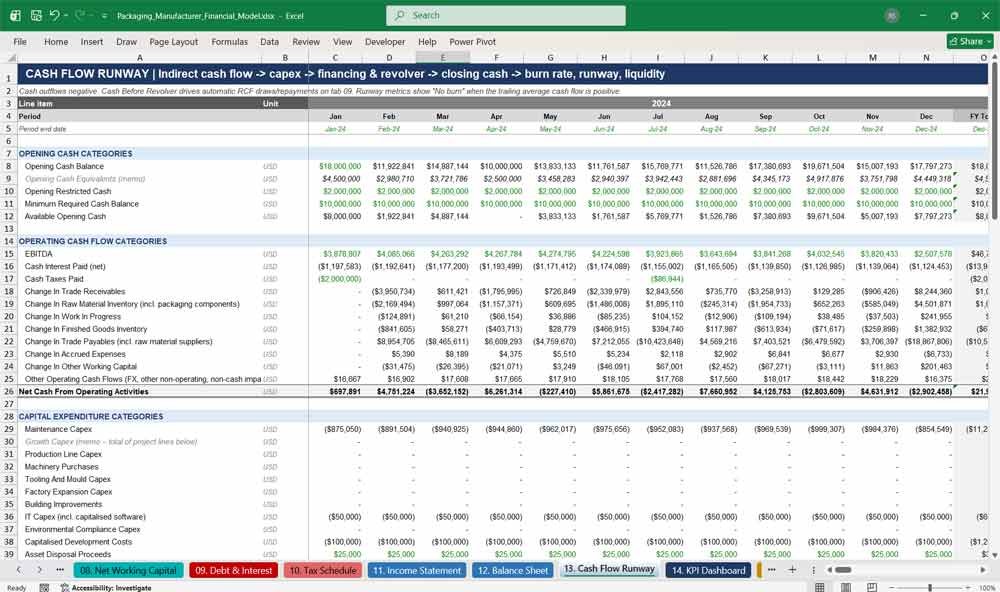Click the zoom out minus button
The height and width of the screenshot is (592, 1000).
(892, 588)
